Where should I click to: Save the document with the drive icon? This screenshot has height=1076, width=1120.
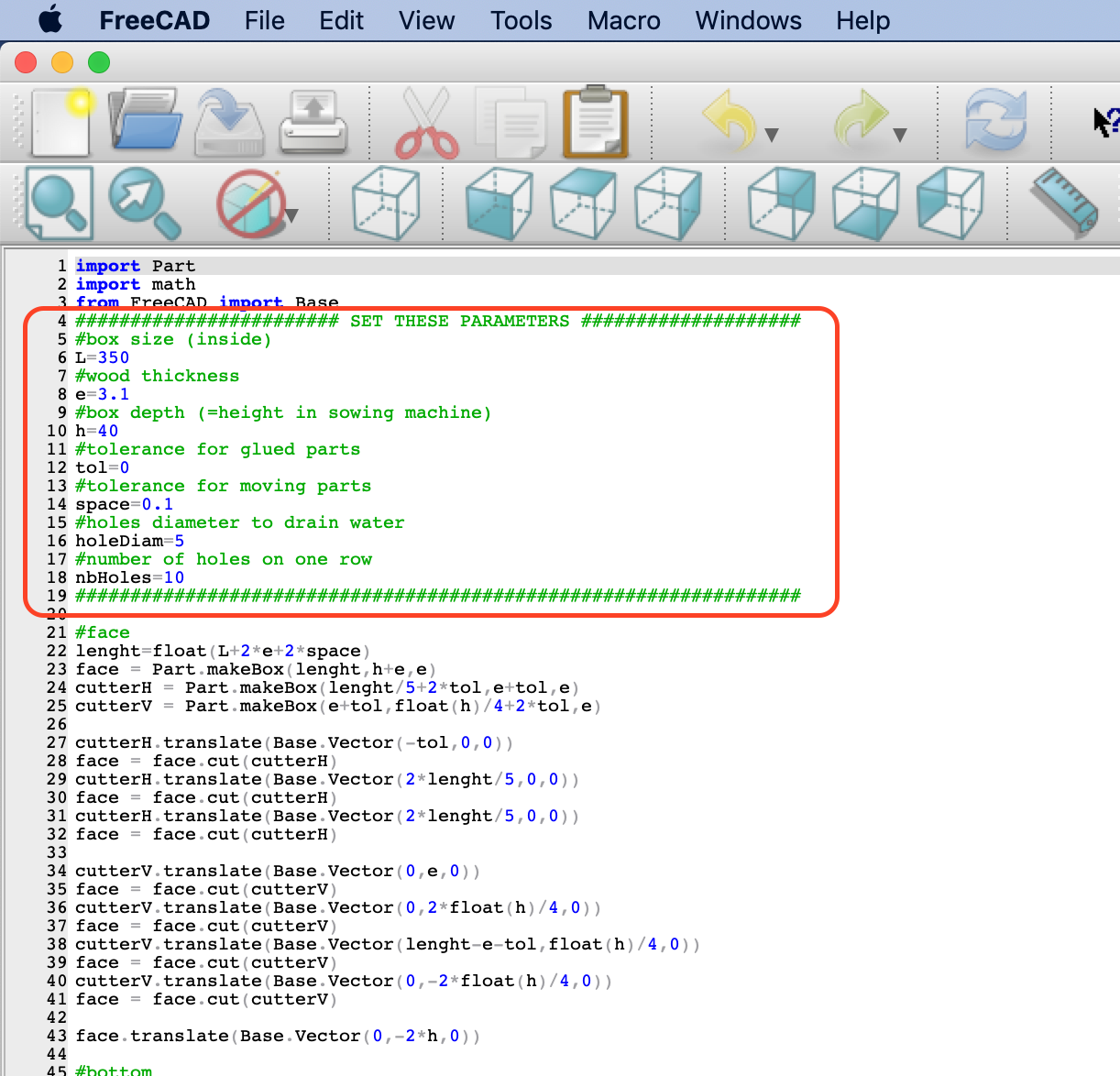tap(229, 121)
